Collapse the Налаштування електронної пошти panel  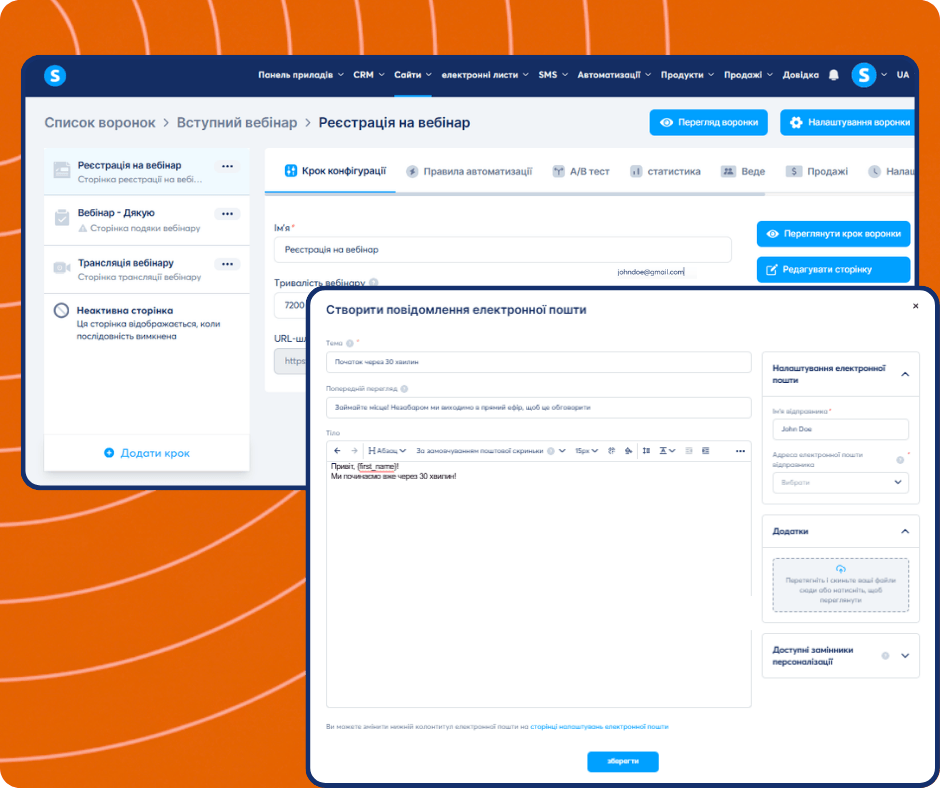(x=905, y=374)
